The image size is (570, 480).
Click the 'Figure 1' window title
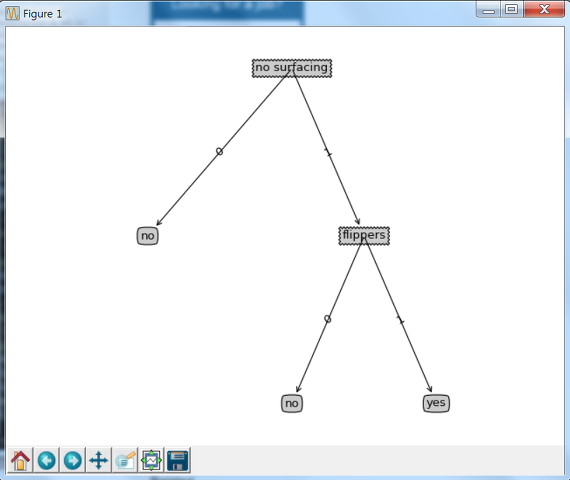pyautogui.click(x=43, y=14)
